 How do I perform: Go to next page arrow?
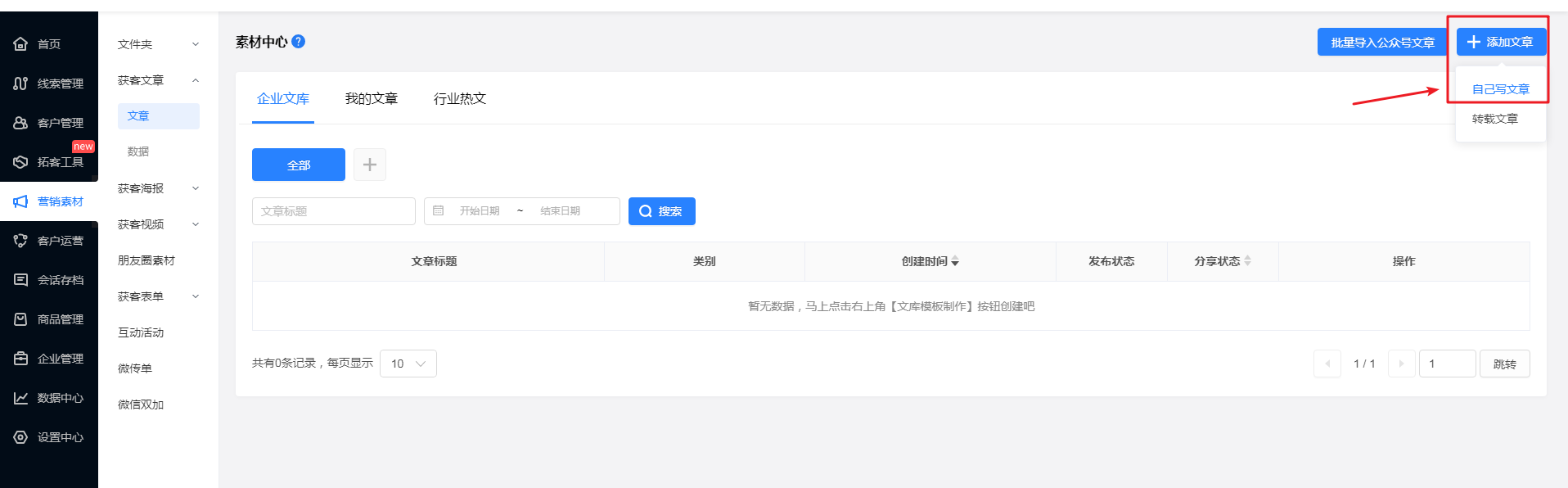pyautogui.click(x=1402, y=364)
